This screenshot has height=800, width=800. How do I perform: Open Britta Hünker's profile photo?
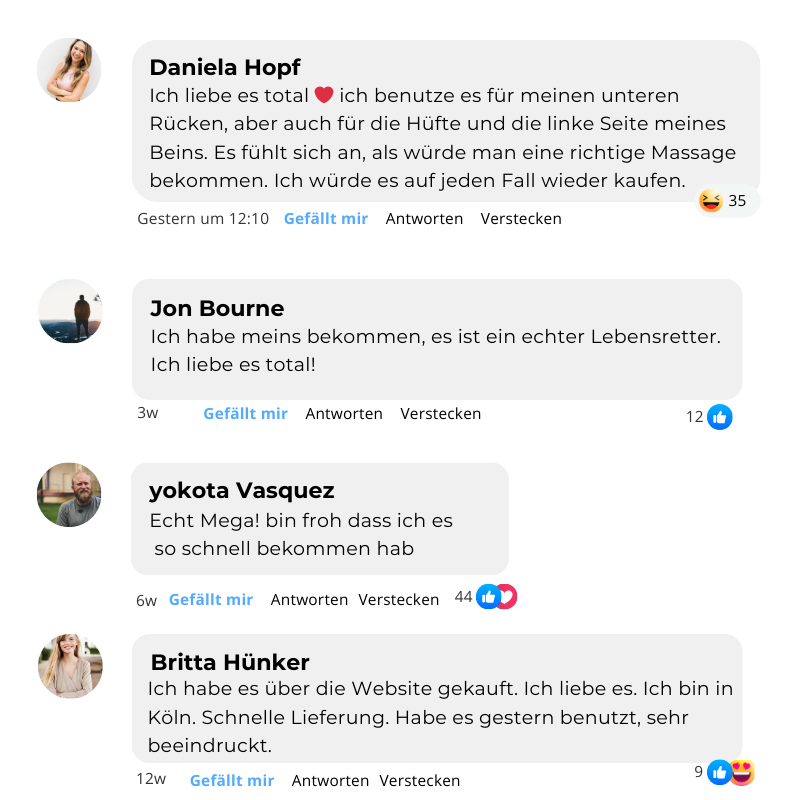(x=70, y=666)
